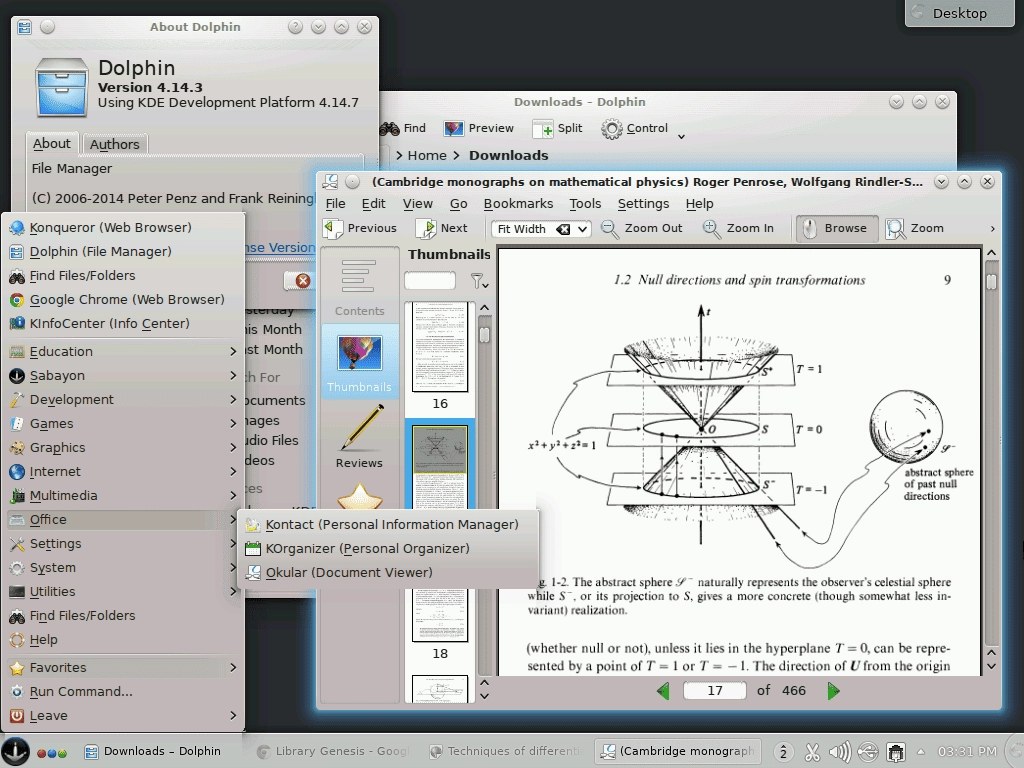This screenshot has height=768, width=1024.
Task: Open the Bookmarks menu in Okular
Action: pos(519,204)
